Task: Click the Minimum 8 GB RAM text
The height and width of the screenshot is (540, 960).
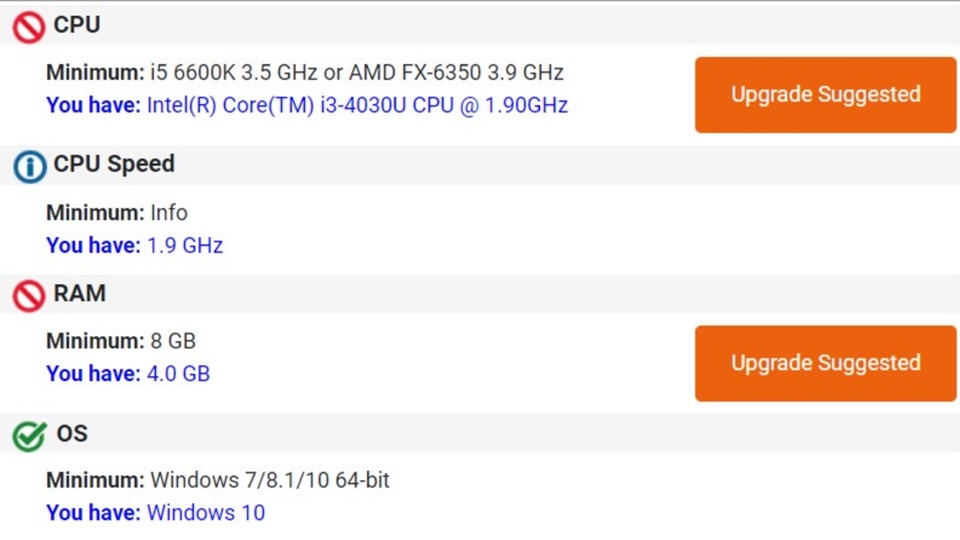Action: coord(121,341)
